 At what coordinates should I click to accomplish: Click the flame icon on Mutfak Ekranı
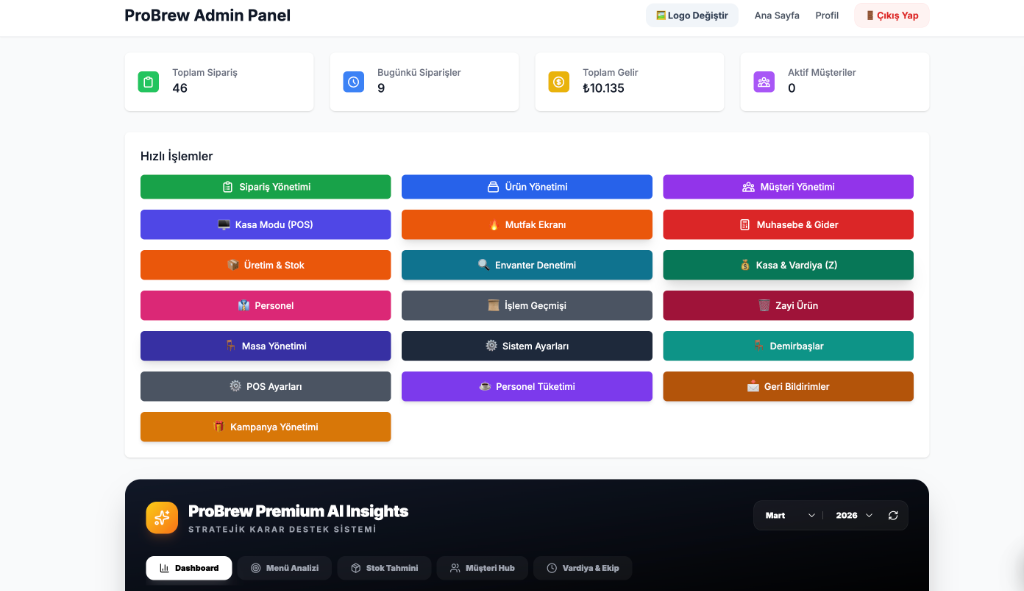tap(493, 225)
